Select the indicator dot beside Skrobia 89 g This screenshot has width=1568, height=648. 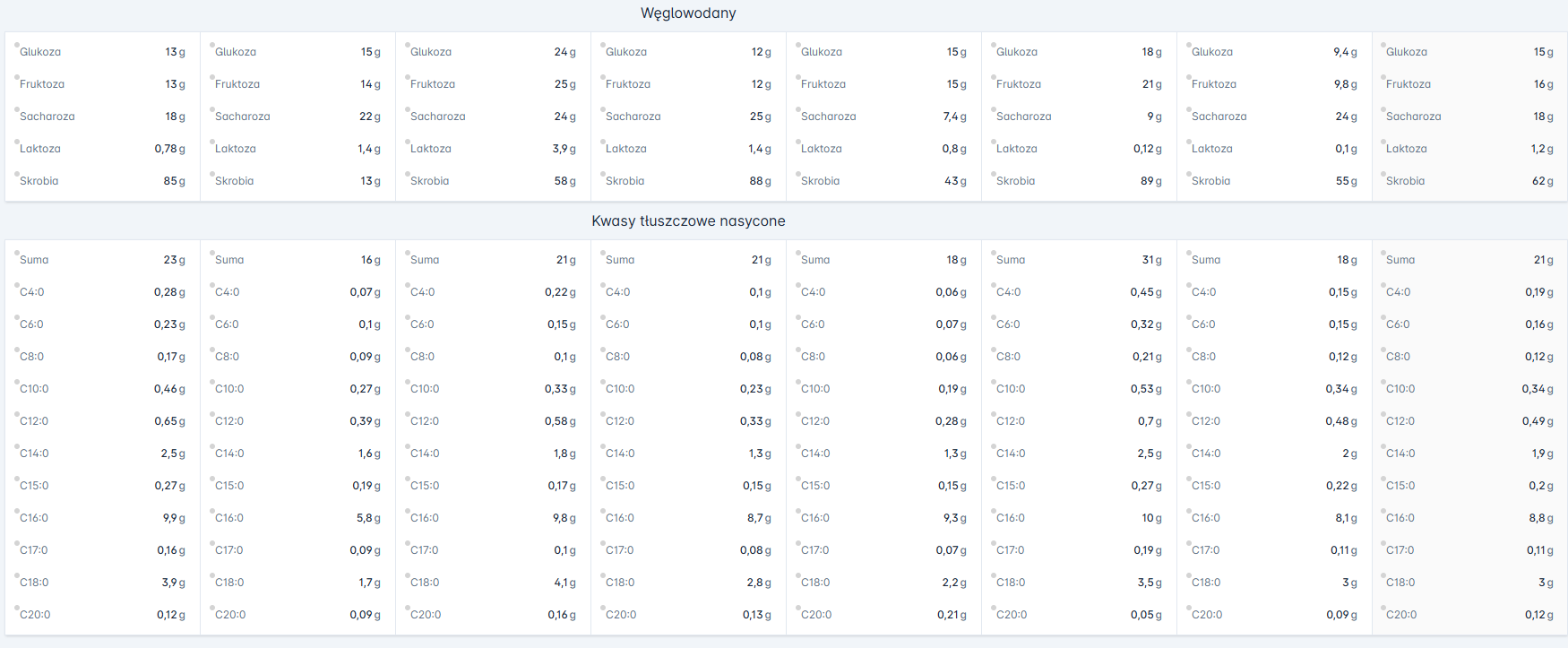pyautogui.click(x=993, y=173)
